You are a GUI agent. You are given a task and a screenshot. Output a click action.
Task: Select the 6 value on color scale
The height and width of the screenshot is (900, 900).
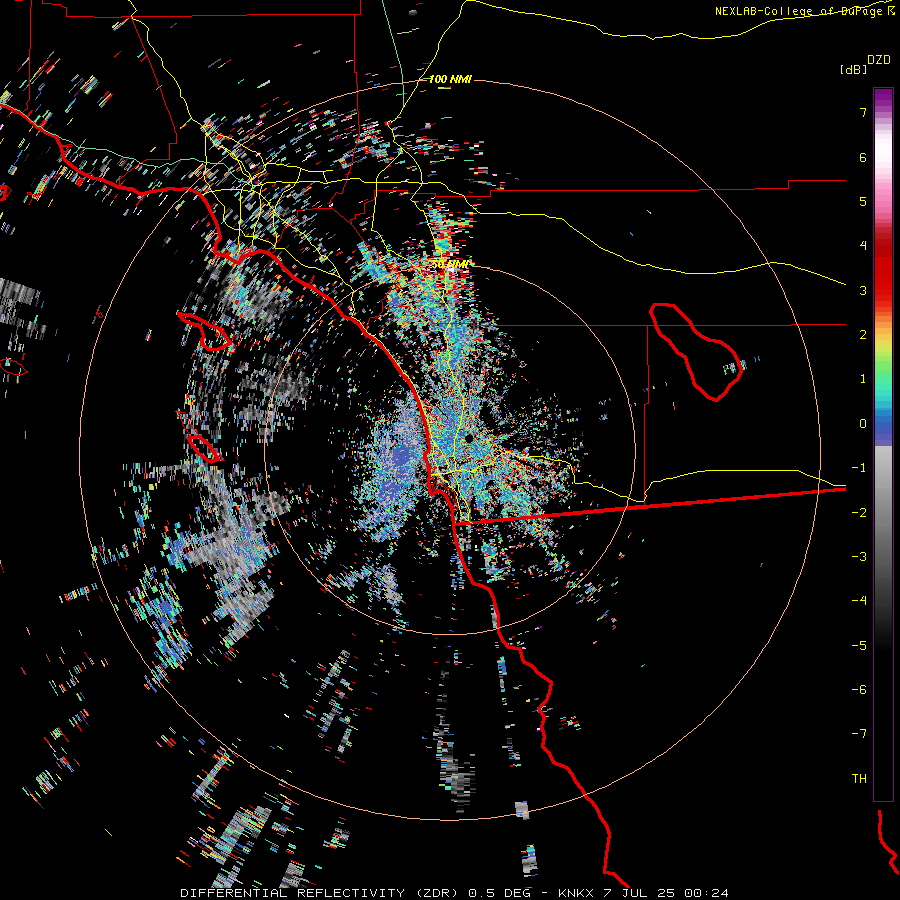click(863, 157)
